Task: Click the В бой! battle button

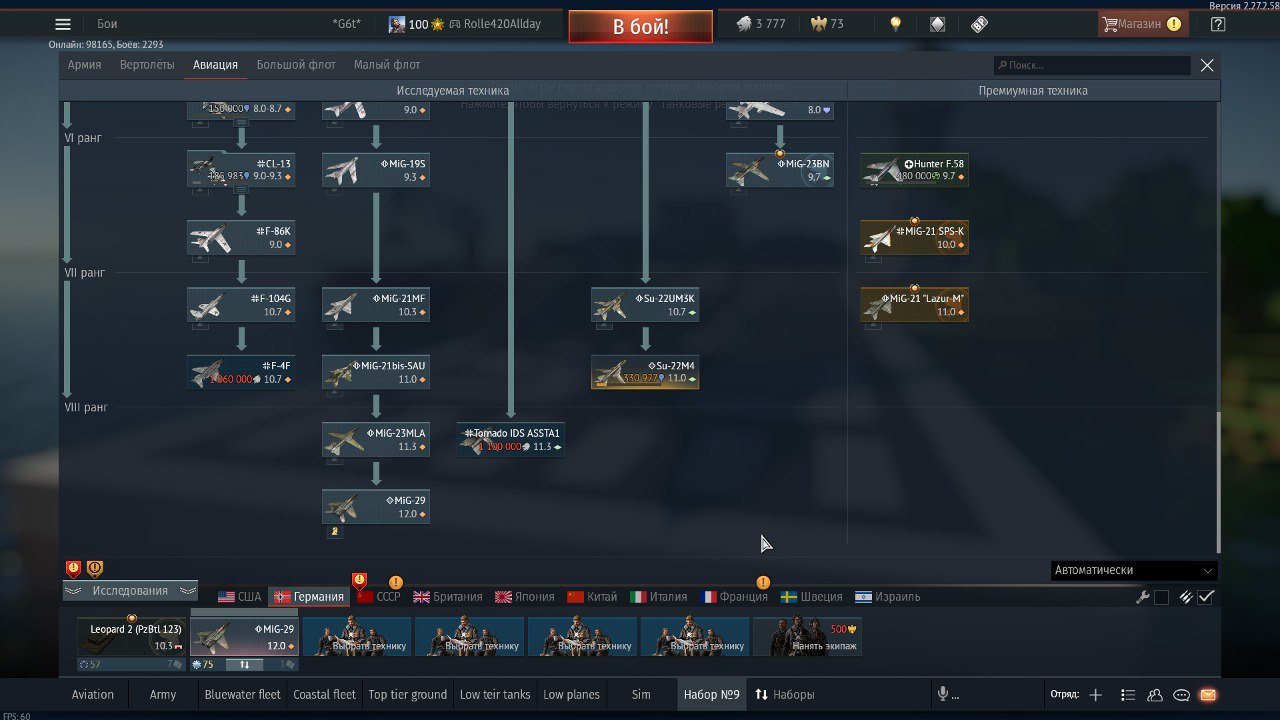Action: [641, 26]
